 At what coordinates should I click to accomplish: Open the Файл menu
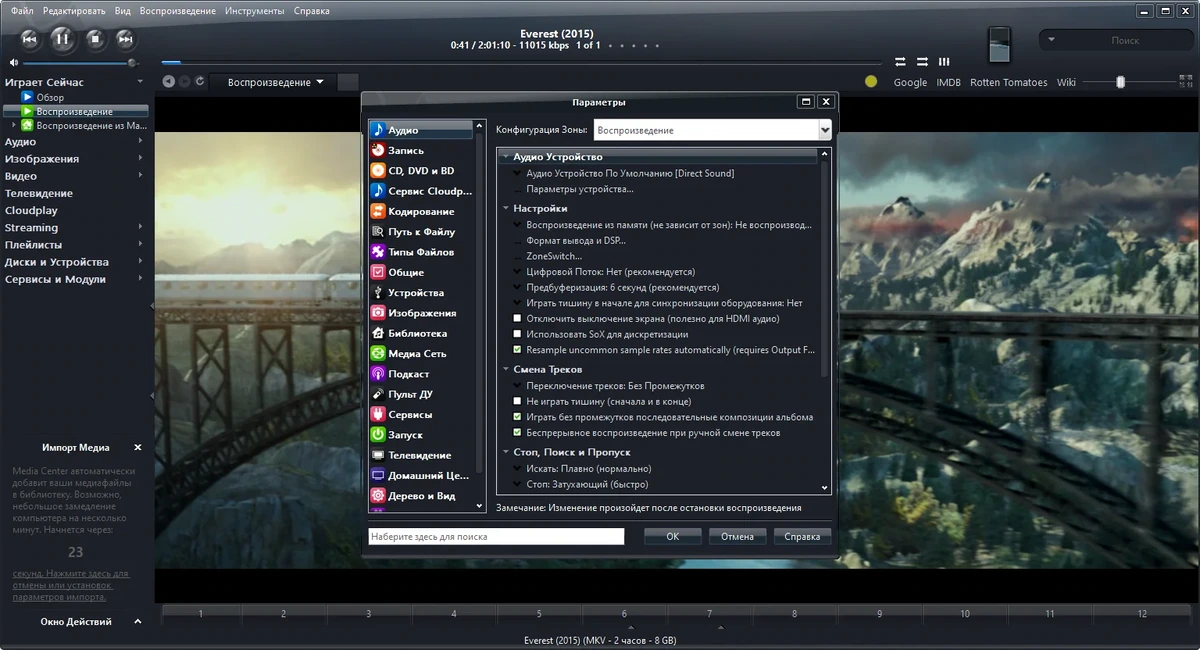coord(22,11)
